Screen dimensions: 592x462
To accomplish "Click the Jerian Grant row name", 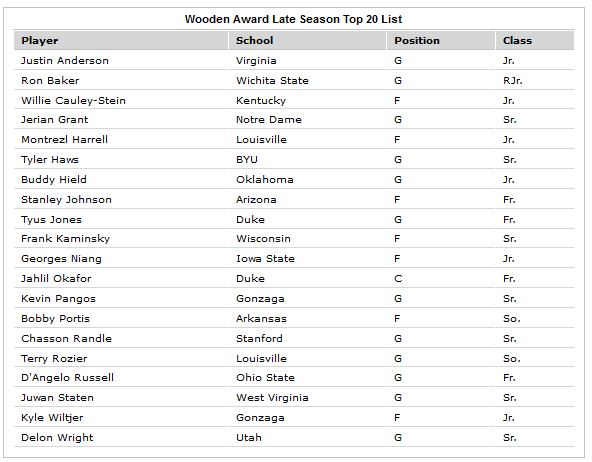I will tap(55, 120).
